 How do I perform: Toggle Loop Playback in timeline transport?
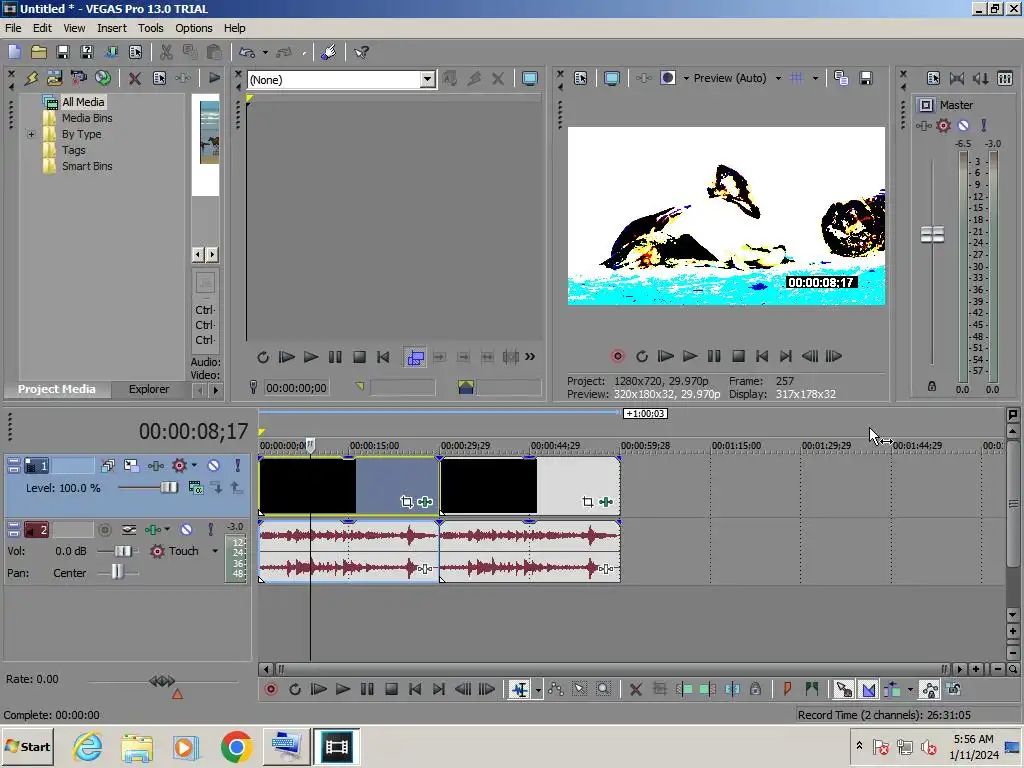tap(295, 689)
